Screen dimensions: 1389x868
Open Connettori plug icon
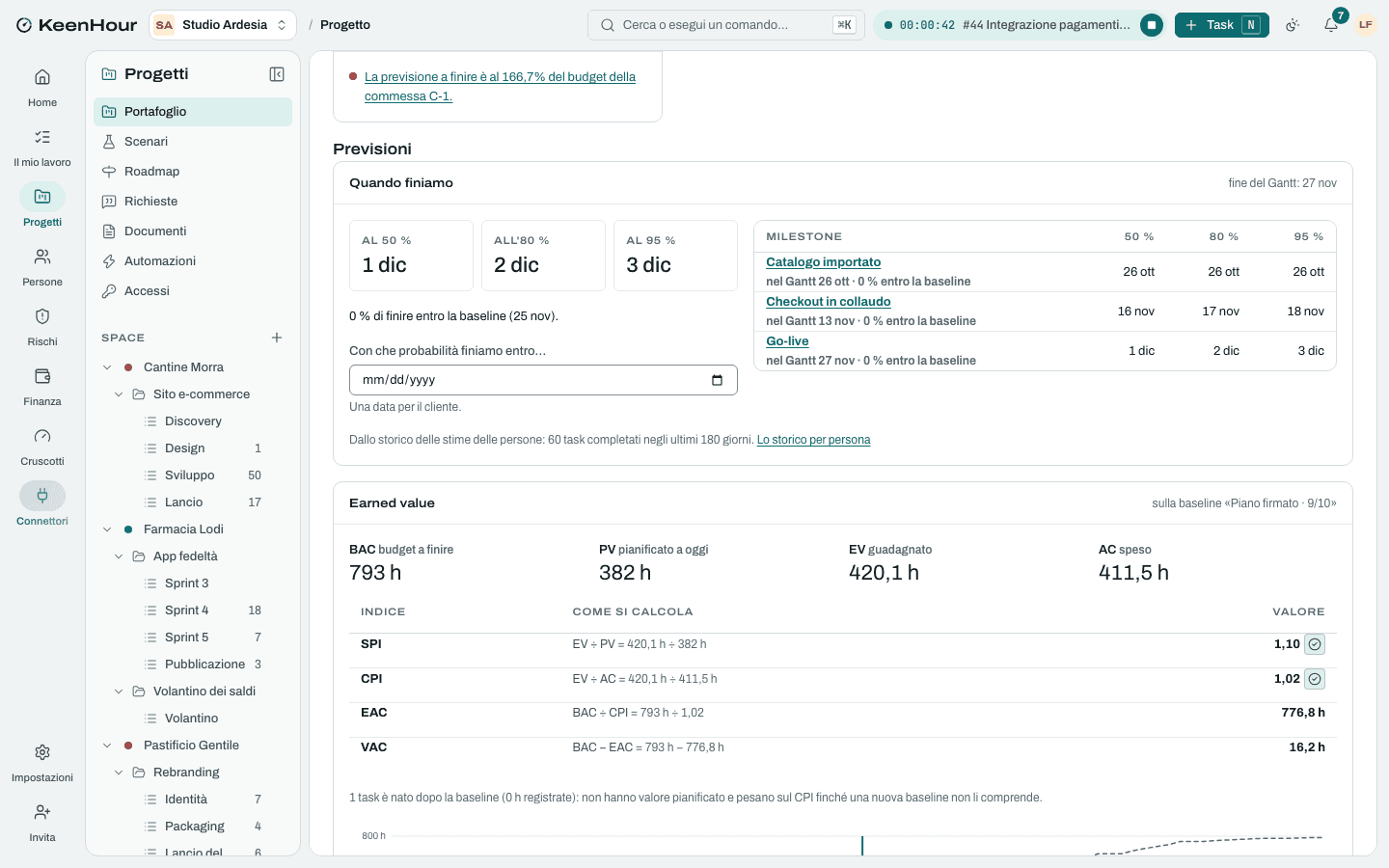coord(42,496)
